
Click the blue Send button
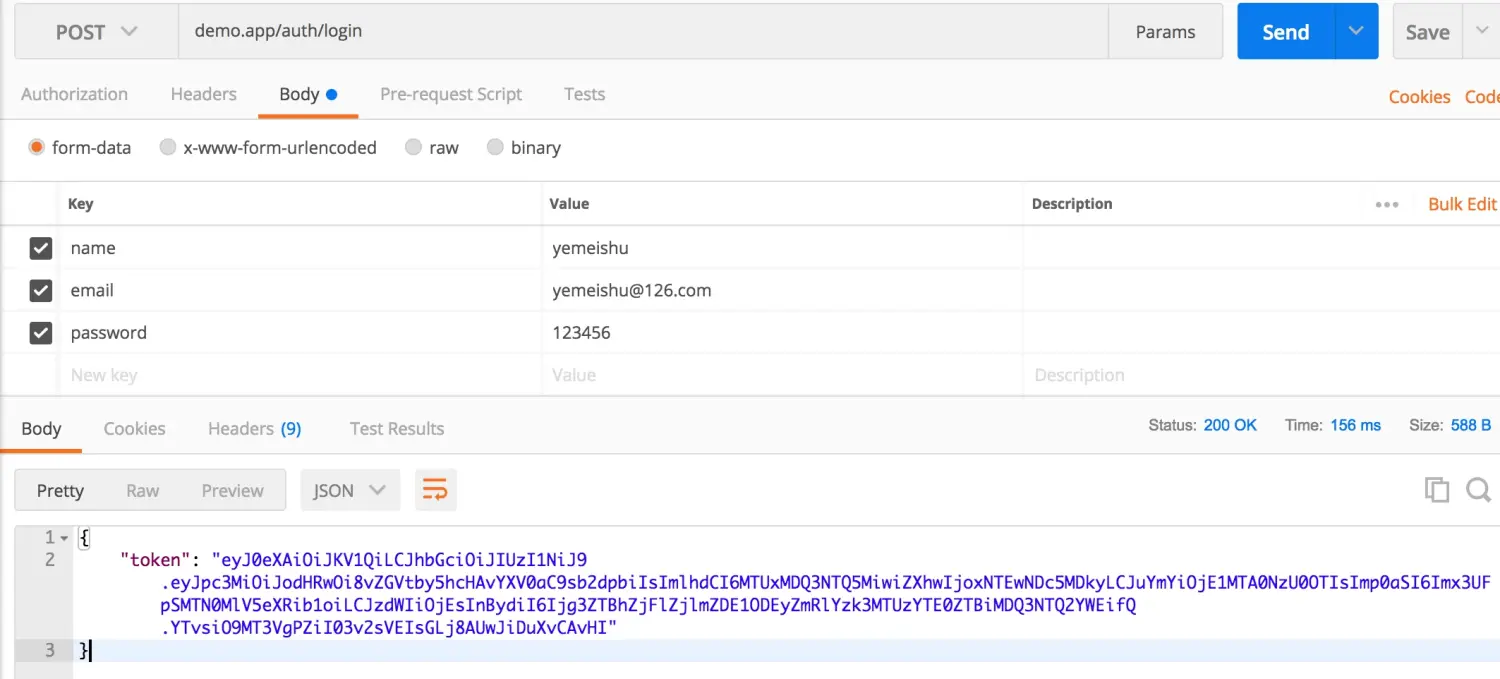coord(1285,32)
